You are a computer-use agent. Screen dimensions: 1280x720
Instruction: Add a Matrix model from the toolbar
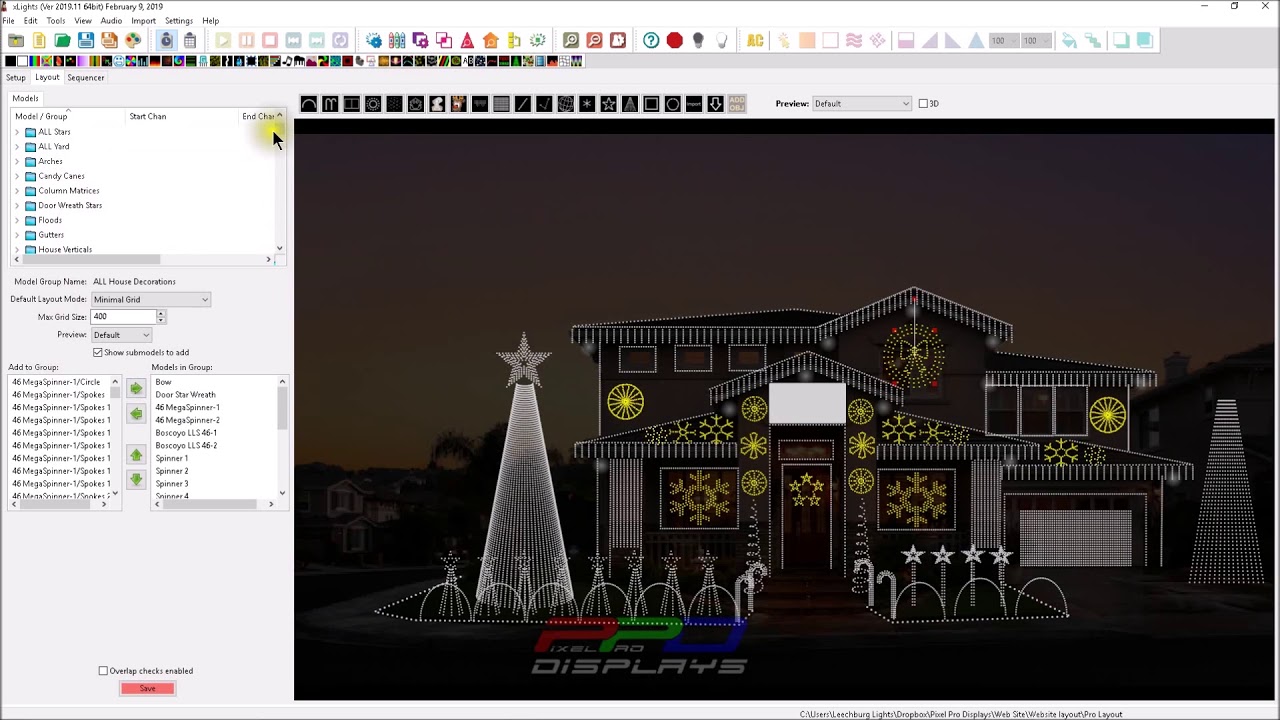[501, 104]
